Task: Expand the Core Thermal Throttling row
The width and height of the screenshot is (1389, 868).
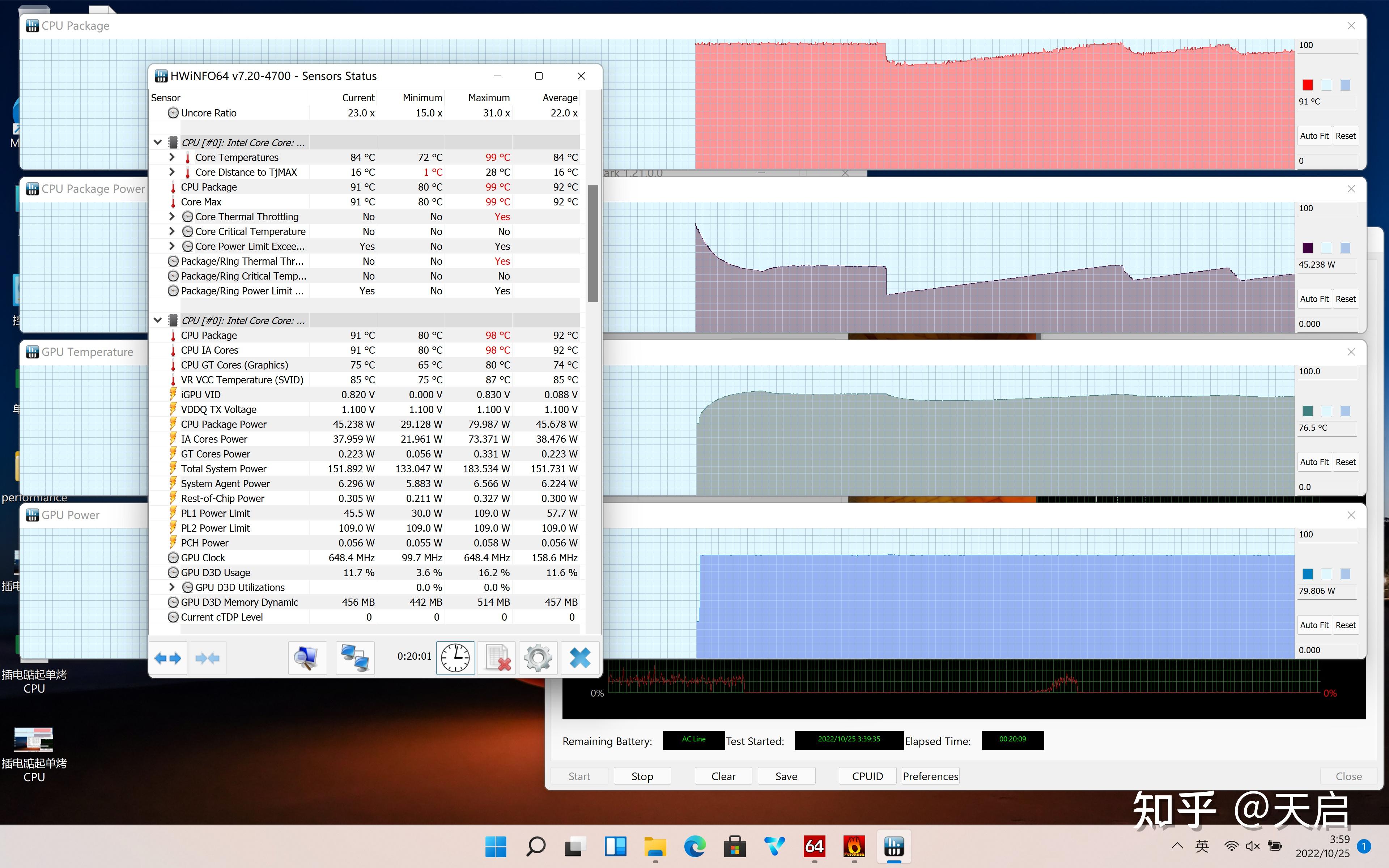Action: click(171, 216)
